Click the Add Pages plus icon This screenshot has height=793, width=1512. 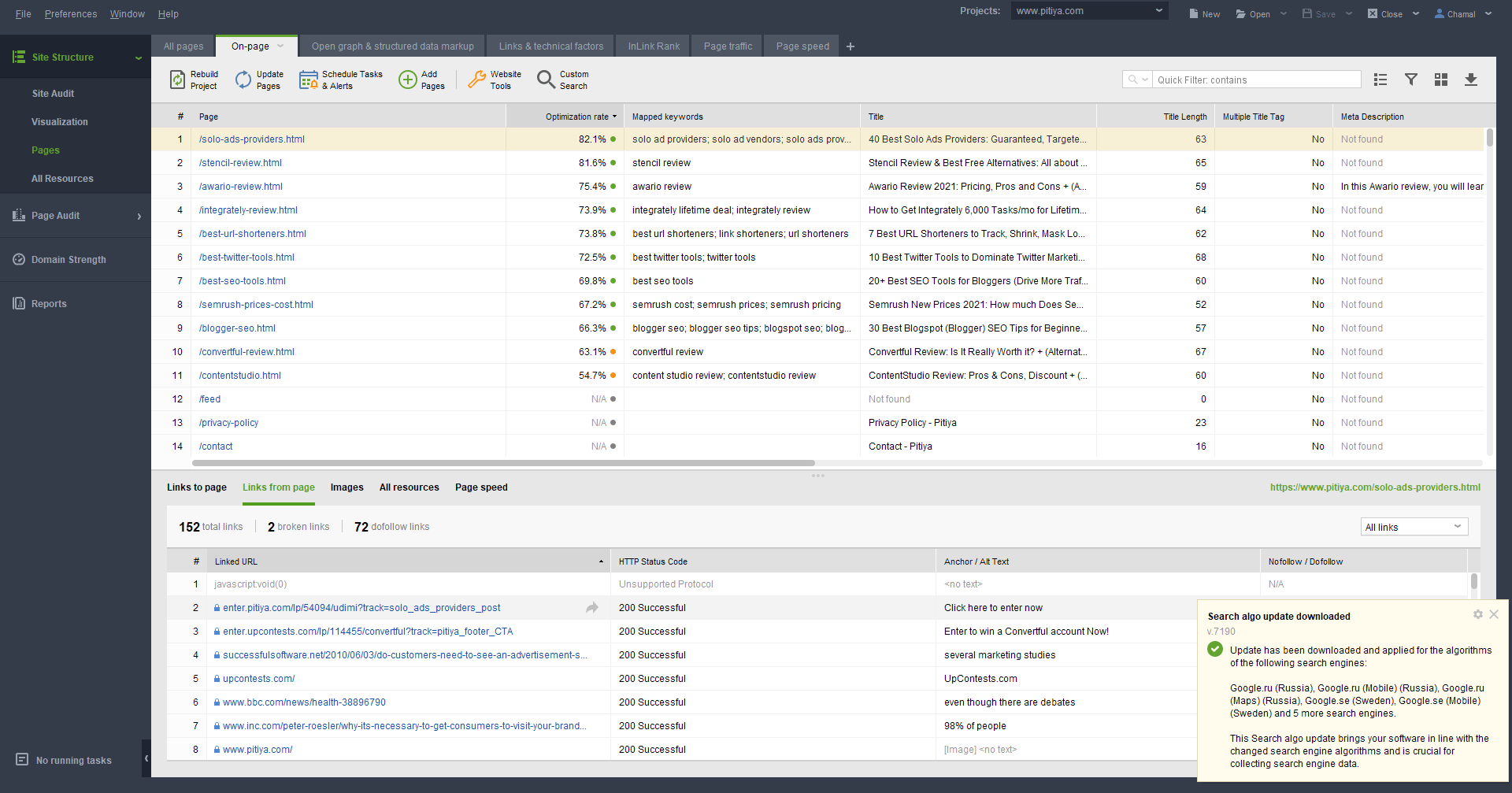click(x=407, y=80)
